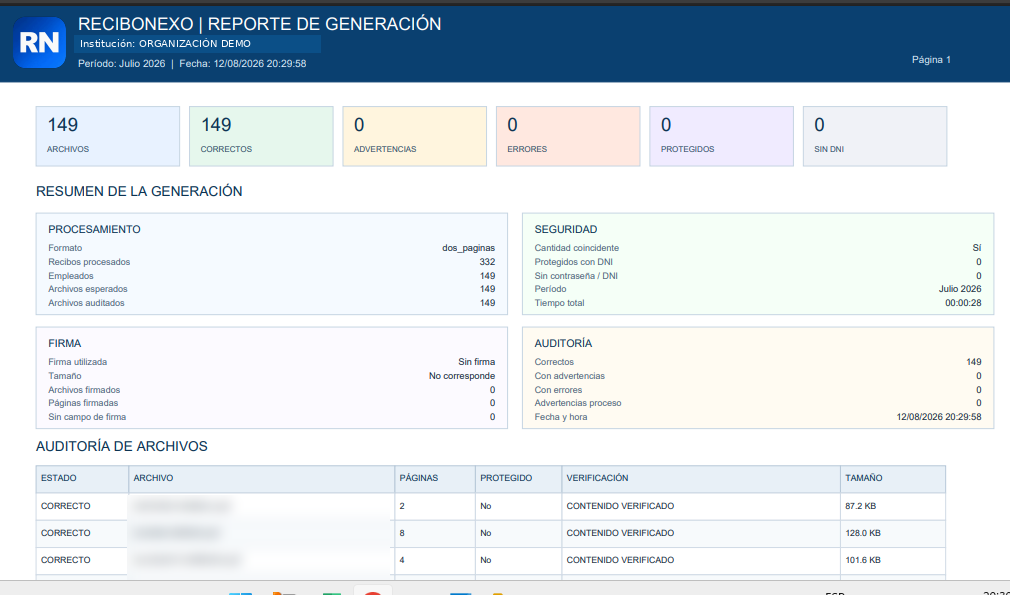Click the AUDITORÍA DE ARCHIVOS heading
The height and width of the screenshot is (595, 1010).
point(122,446)
